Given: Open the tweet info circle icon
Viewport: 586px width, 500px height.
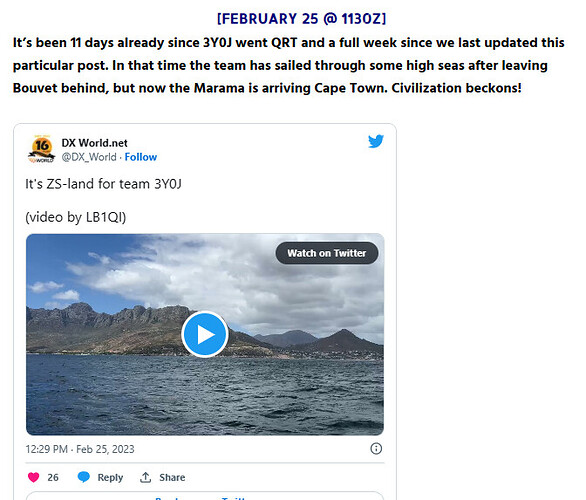Looking at the screenshot, I should [x=376, y=448].
